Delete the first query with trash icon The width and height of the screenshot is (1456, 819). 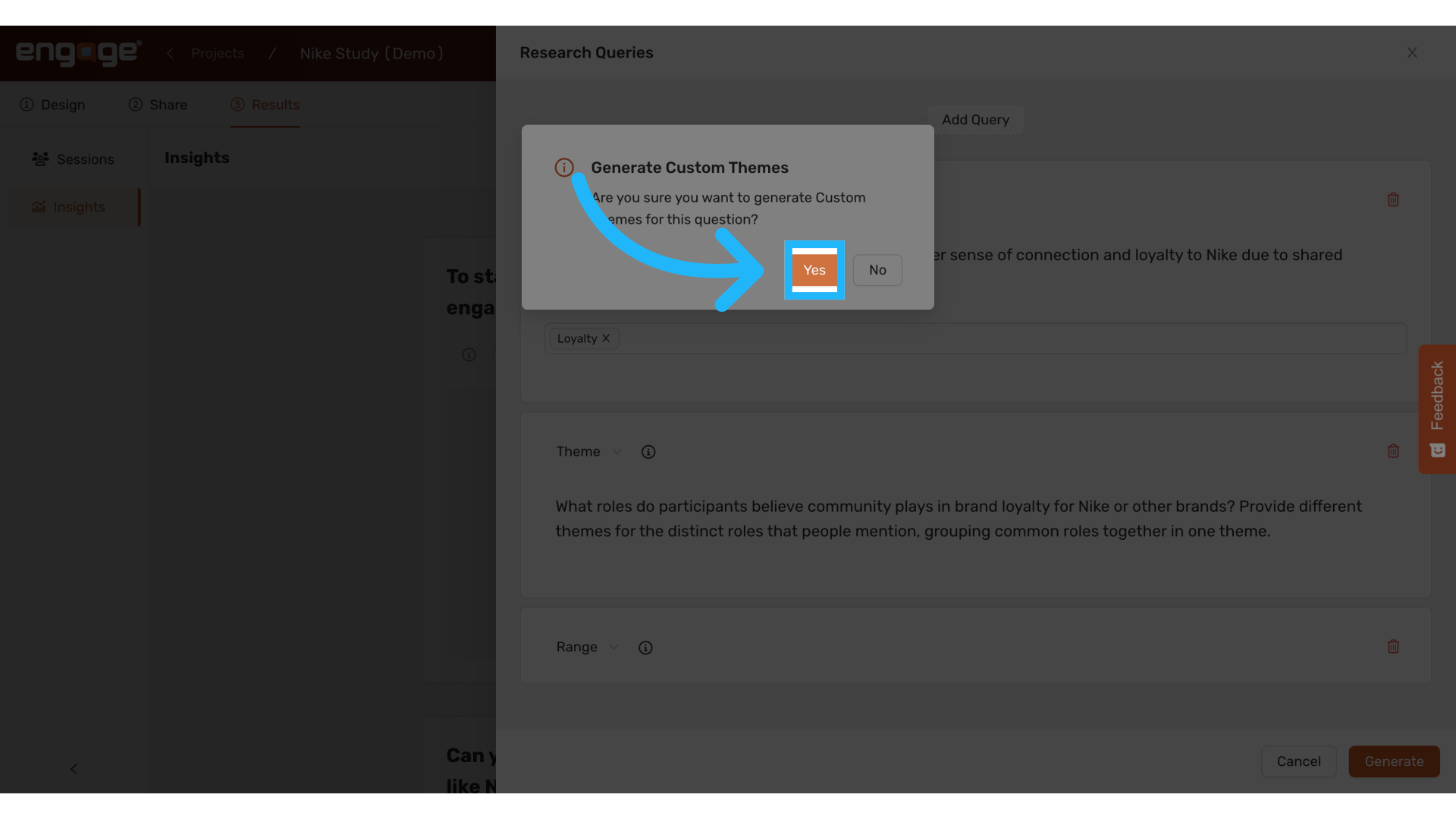(x=1393, y=199)
